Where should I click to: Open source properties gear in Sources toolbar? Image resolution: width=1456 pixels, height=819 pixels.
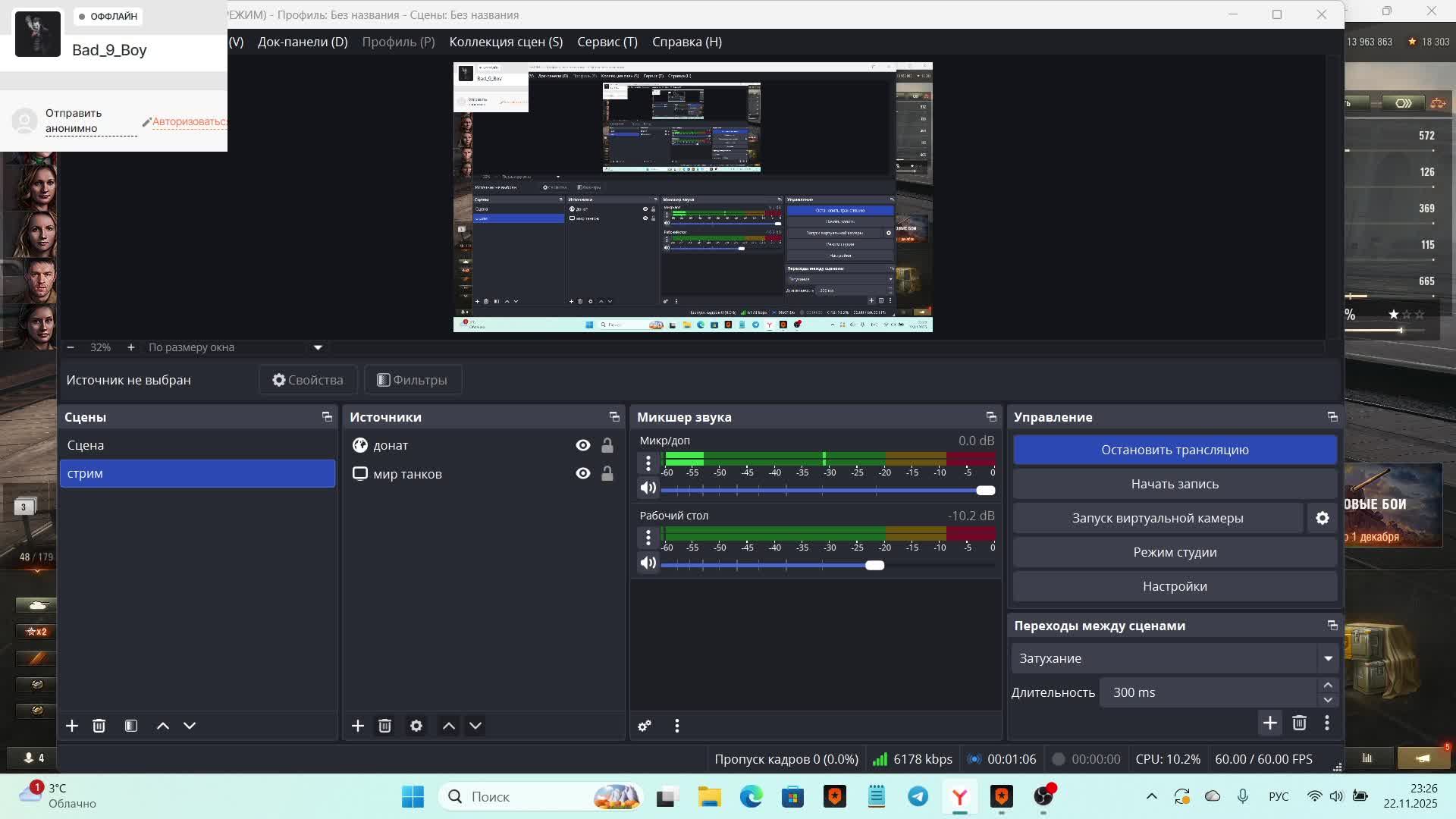click(416, 726)
